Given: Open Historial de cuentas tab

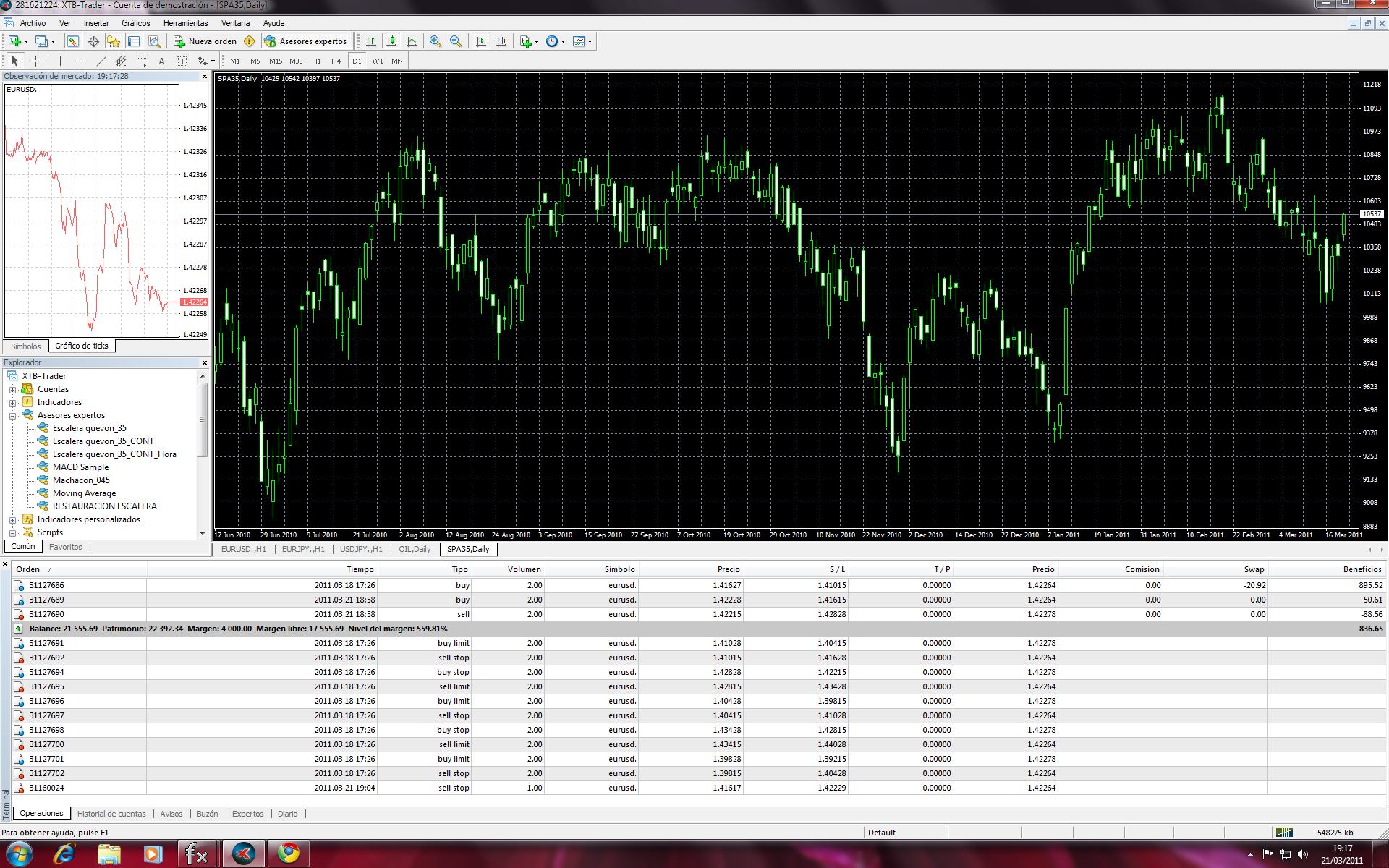Looking at the screenshot, I should pos(111,814).
